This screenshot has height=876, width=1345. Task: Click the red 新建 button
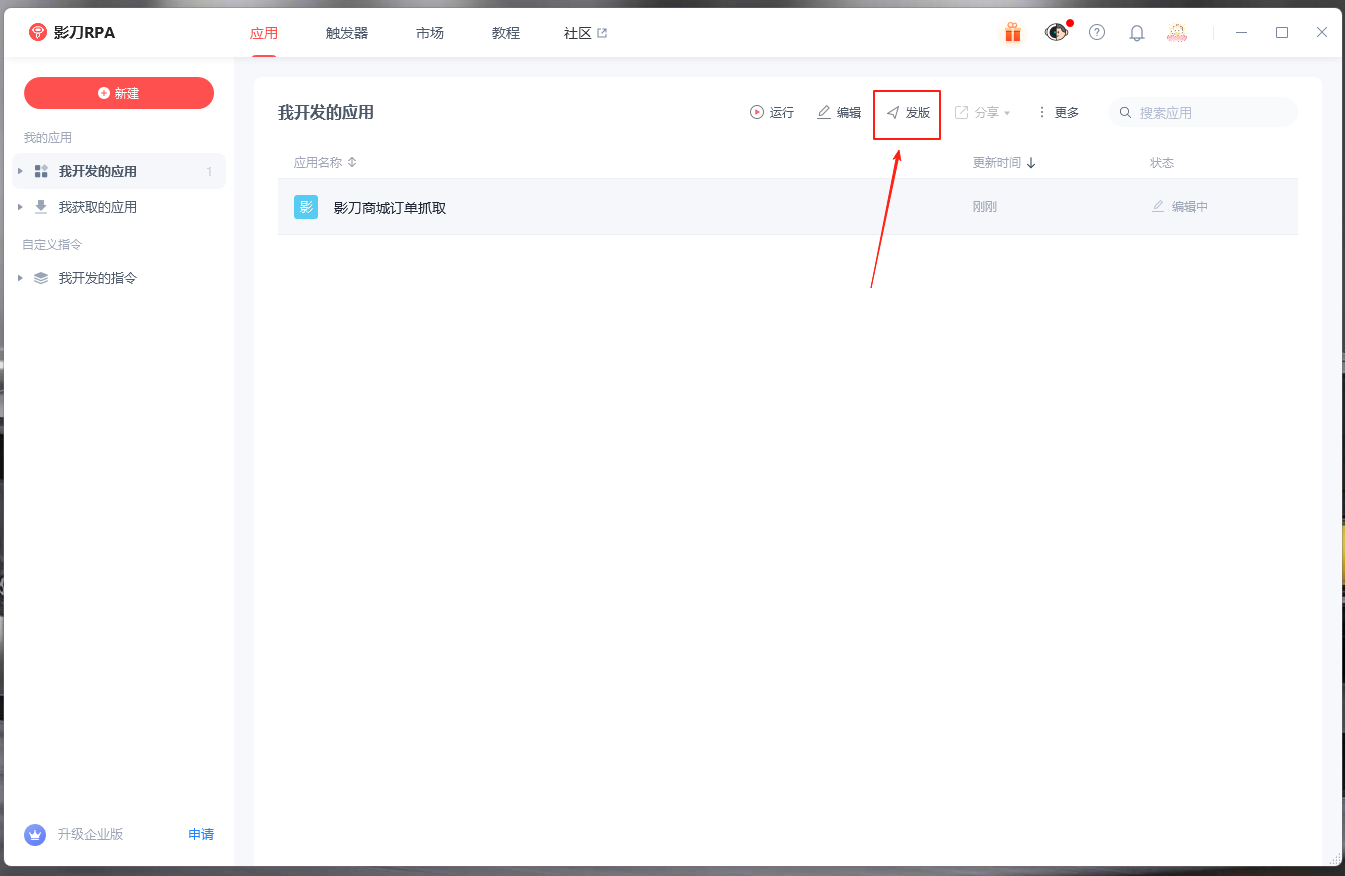119,93
